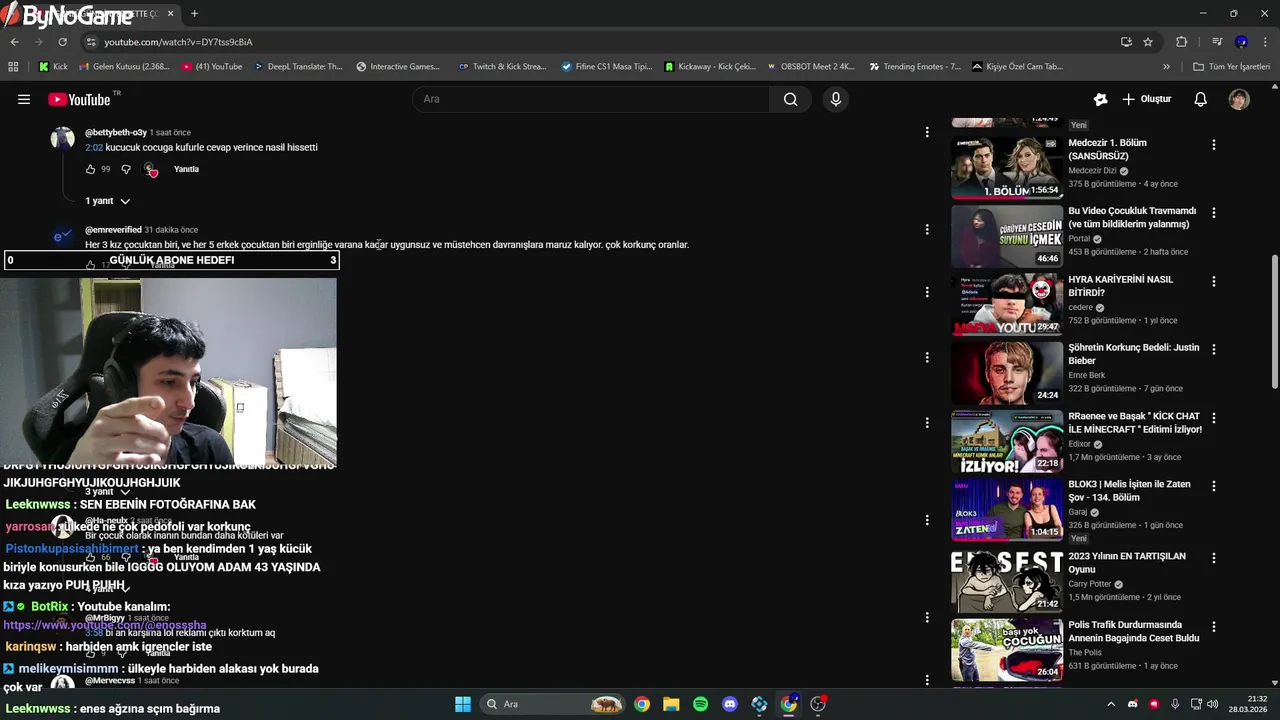Open the 'Trending Emotes' bookmark

click(x=915, y=67)
